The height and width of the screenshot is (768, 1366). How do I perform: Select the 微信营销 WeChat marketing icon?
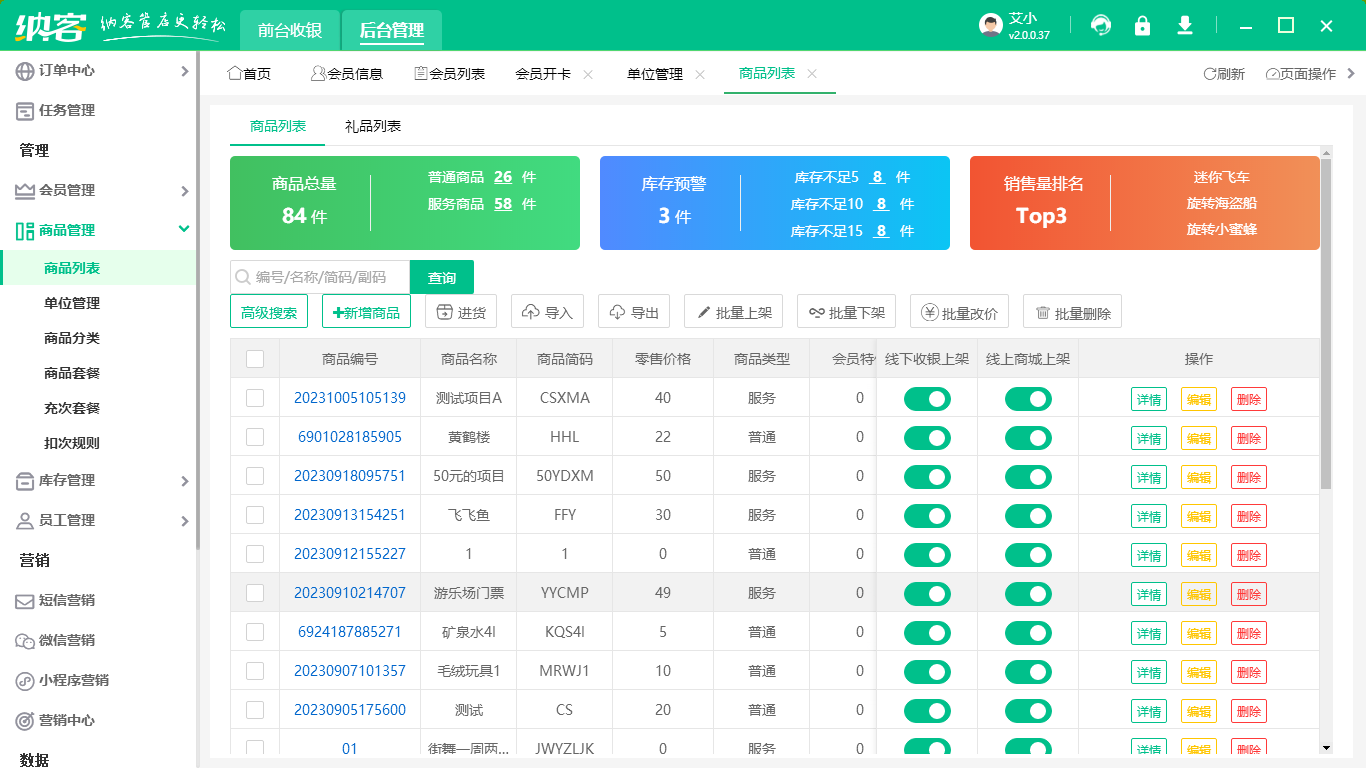(27, 641)
